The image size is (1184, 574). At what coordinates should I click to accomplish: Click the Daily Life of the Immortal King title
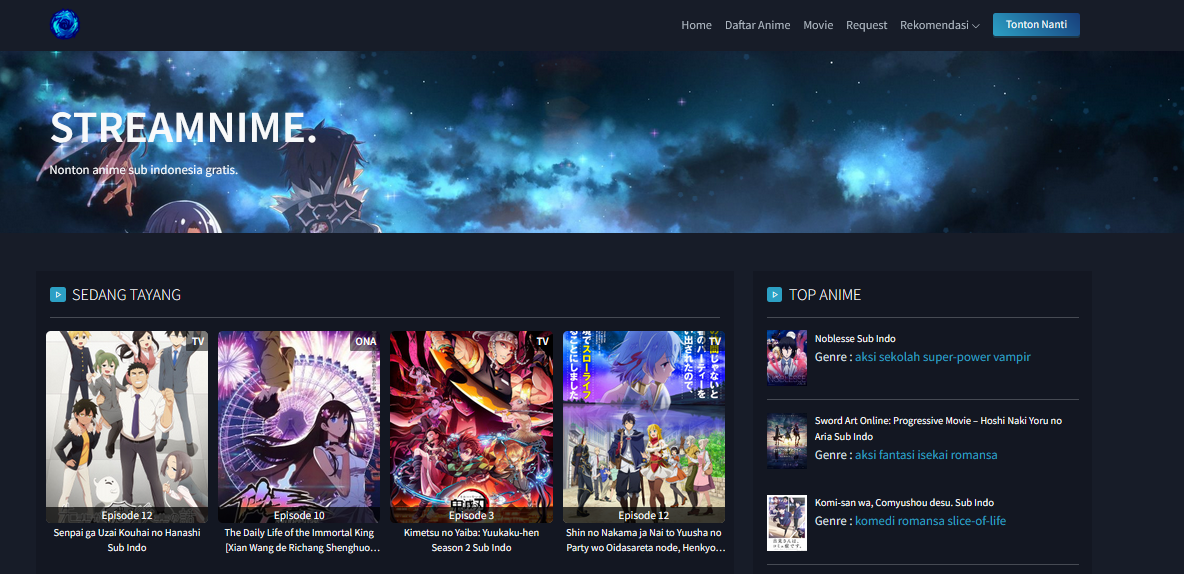300,540
